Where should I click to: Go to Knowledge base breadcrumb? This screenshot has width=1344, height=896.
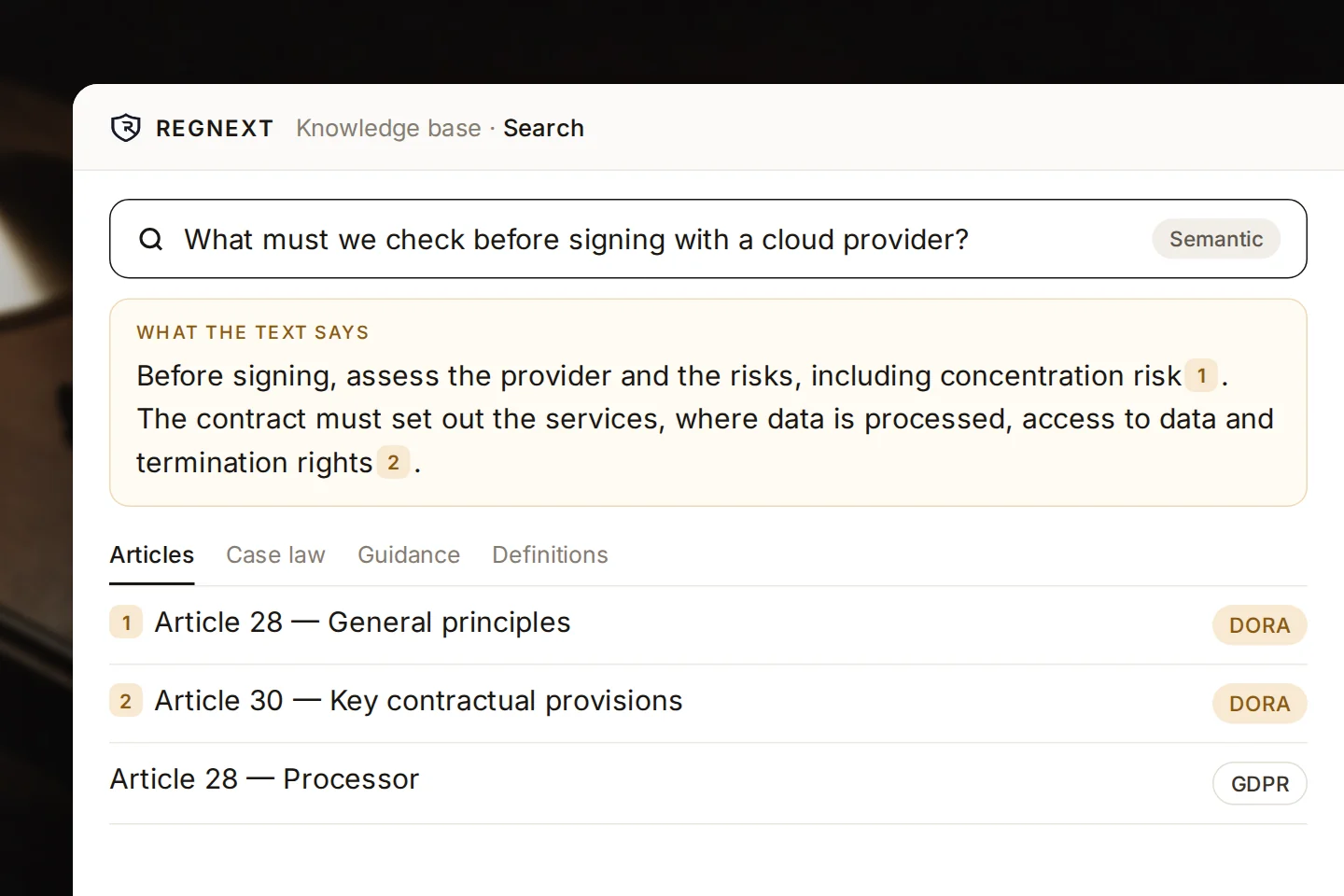388,128
